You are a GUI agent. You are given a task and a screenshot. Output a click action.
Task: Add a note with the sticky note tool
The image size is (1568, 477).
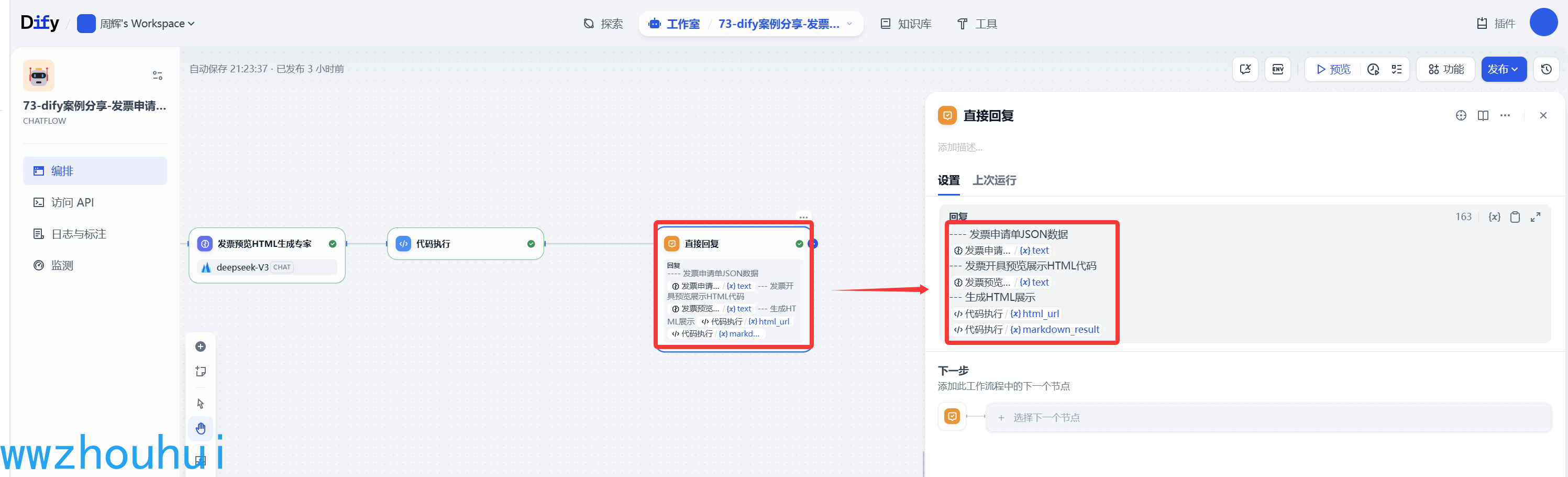pos(200,372)
